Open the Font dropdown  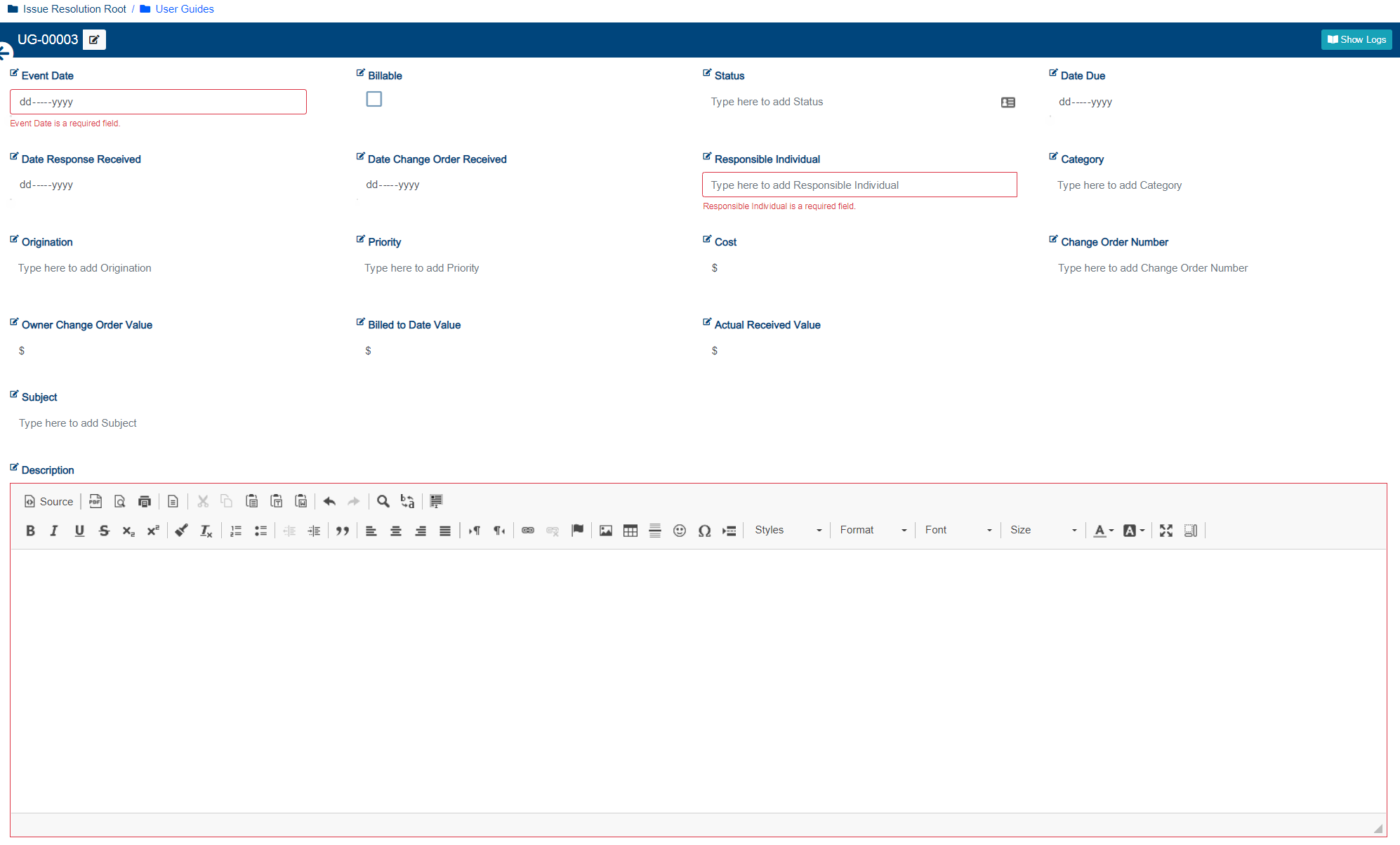958,530
